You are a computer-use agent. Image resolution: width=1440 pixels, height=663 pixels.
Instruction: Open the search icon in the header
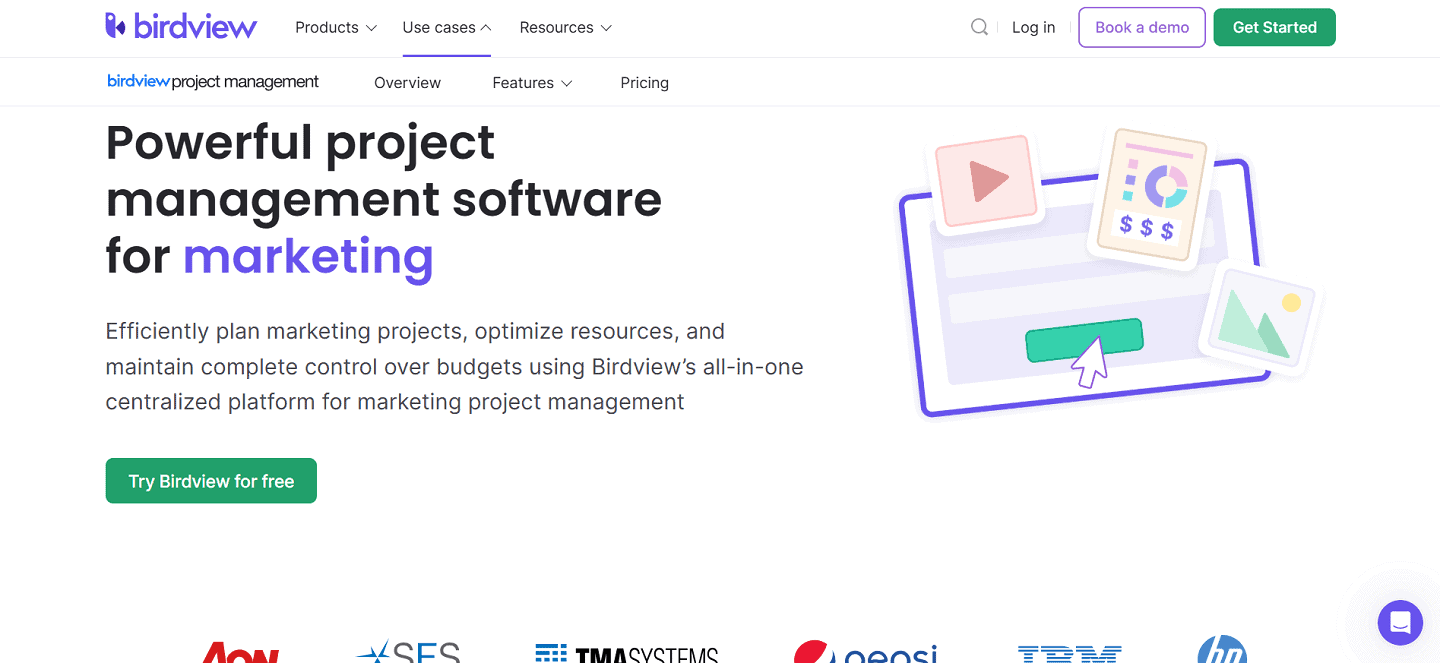979,27
